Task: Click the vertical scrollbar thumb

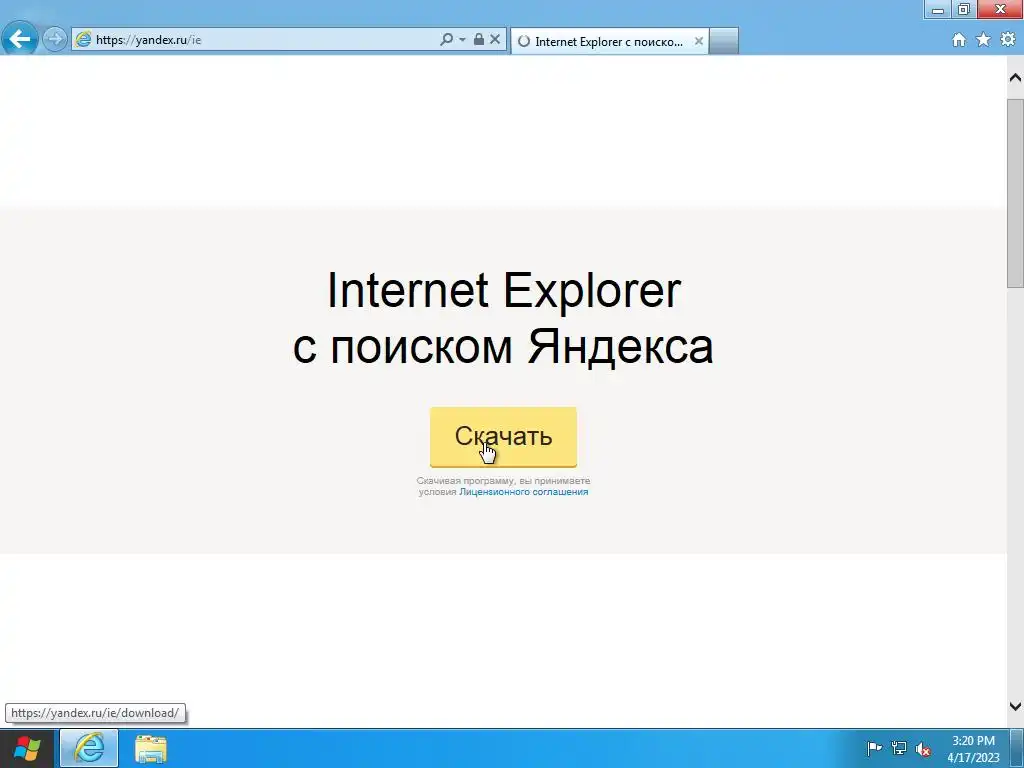Action: point(1015,193)
